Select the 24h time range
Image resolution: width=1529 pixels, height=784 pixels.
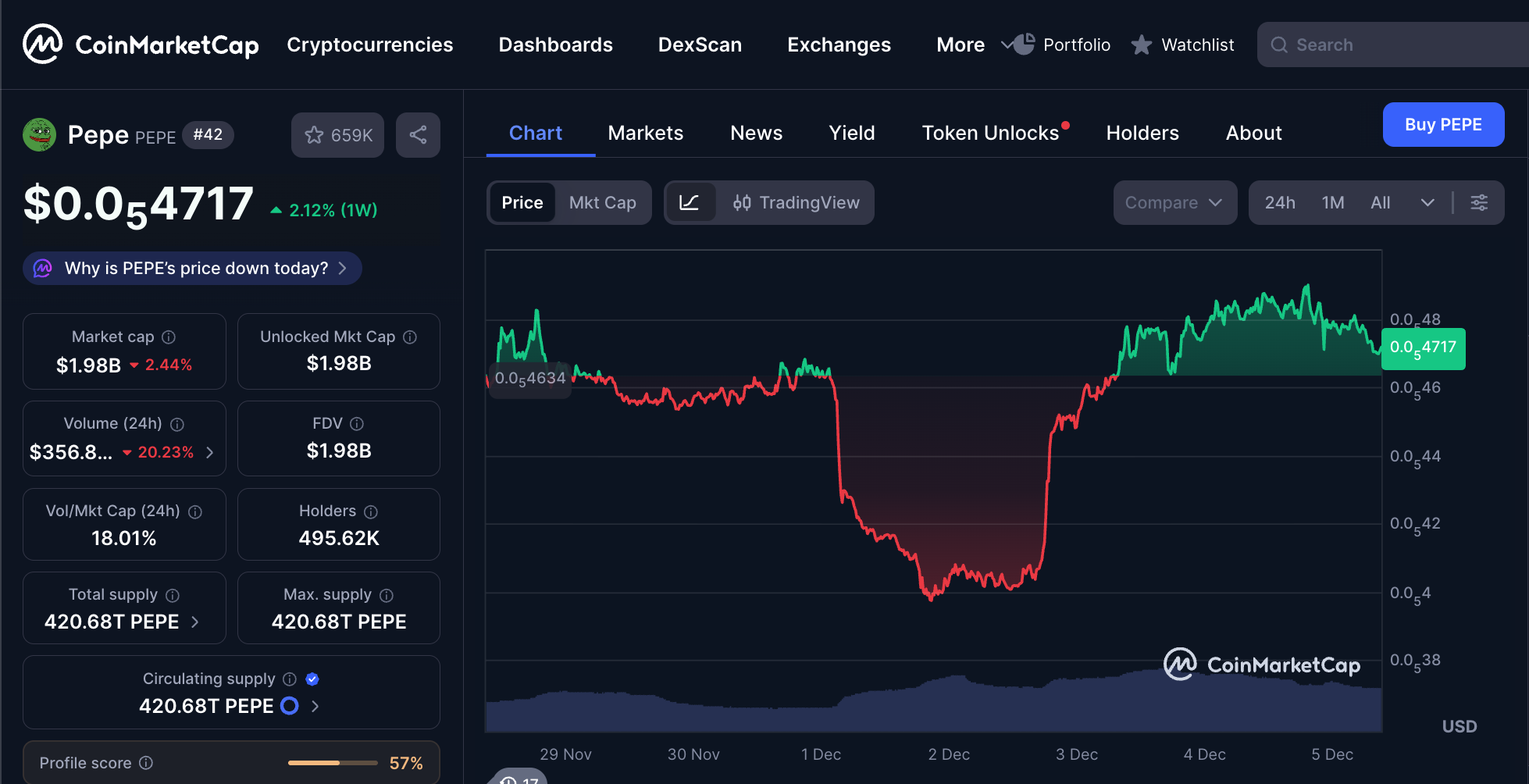1279,203
